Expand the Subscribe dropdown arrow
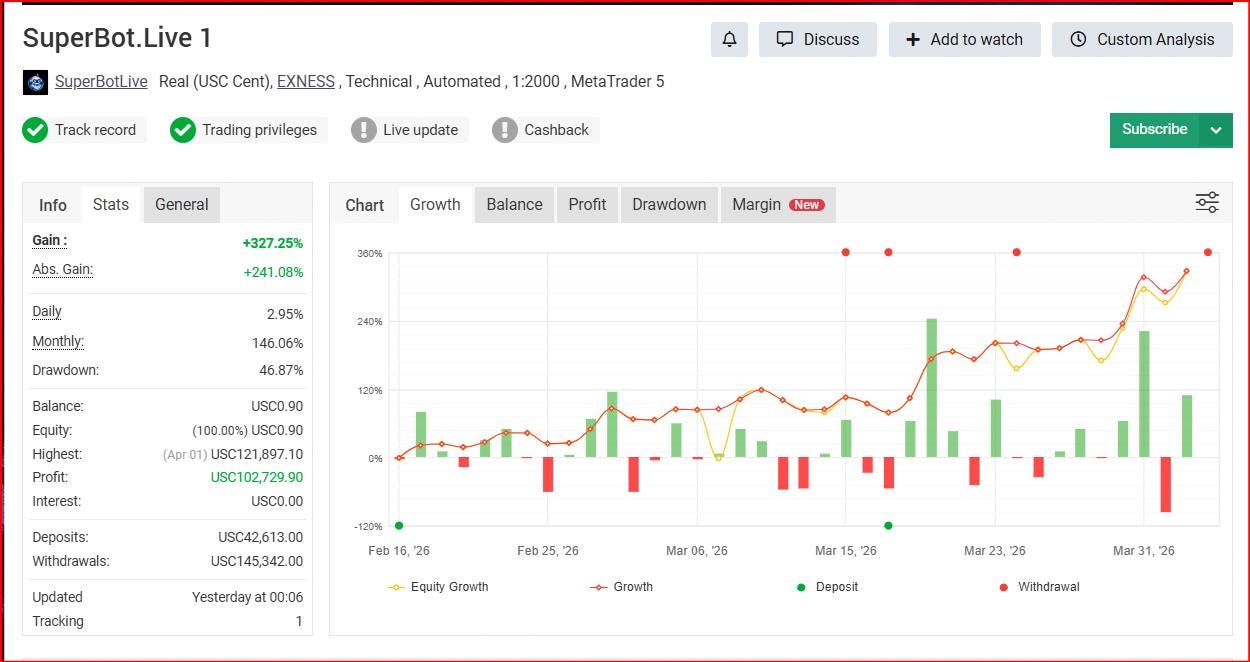1250x662 pixels. click(x=1216, y=130)
